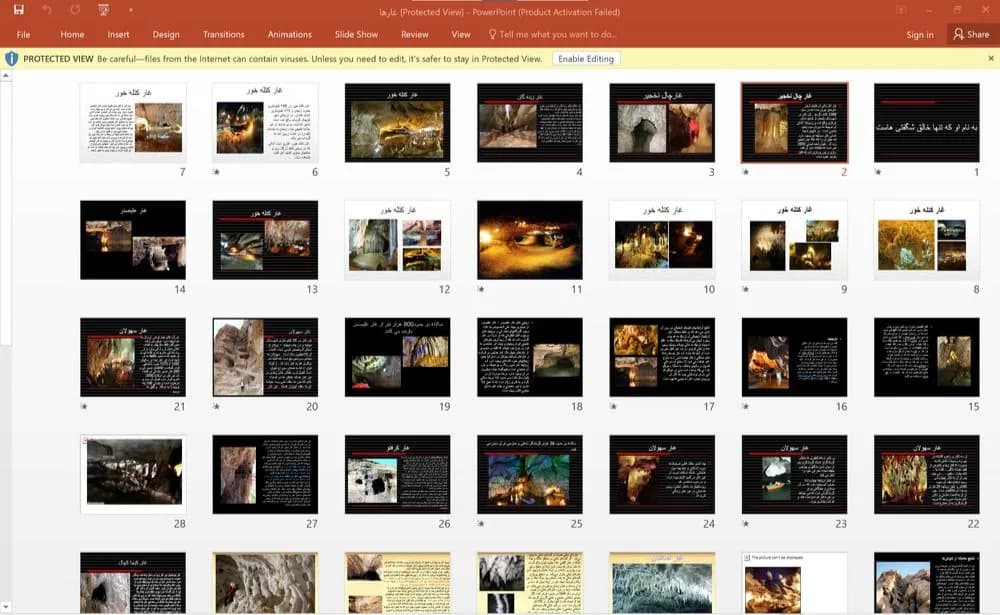Image resolution: width=1000 pixels, height=615 pixels.
Task: Click the animation star under slide 11
Action: point(481,289)
